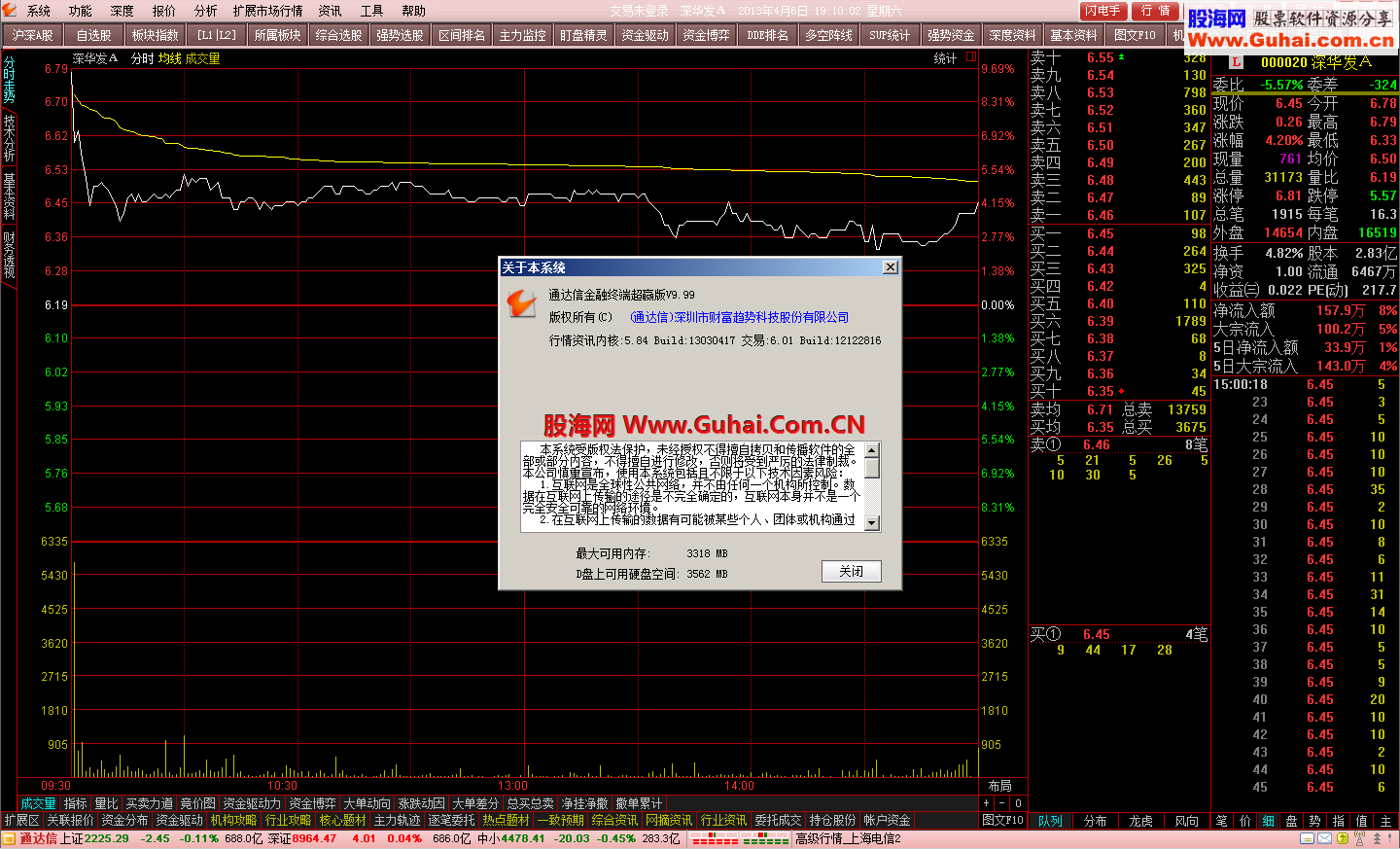Select 沪深A股 in toolbar
Image resolution: width=1400 pixels, height=850 pixels.
(33, 35)
